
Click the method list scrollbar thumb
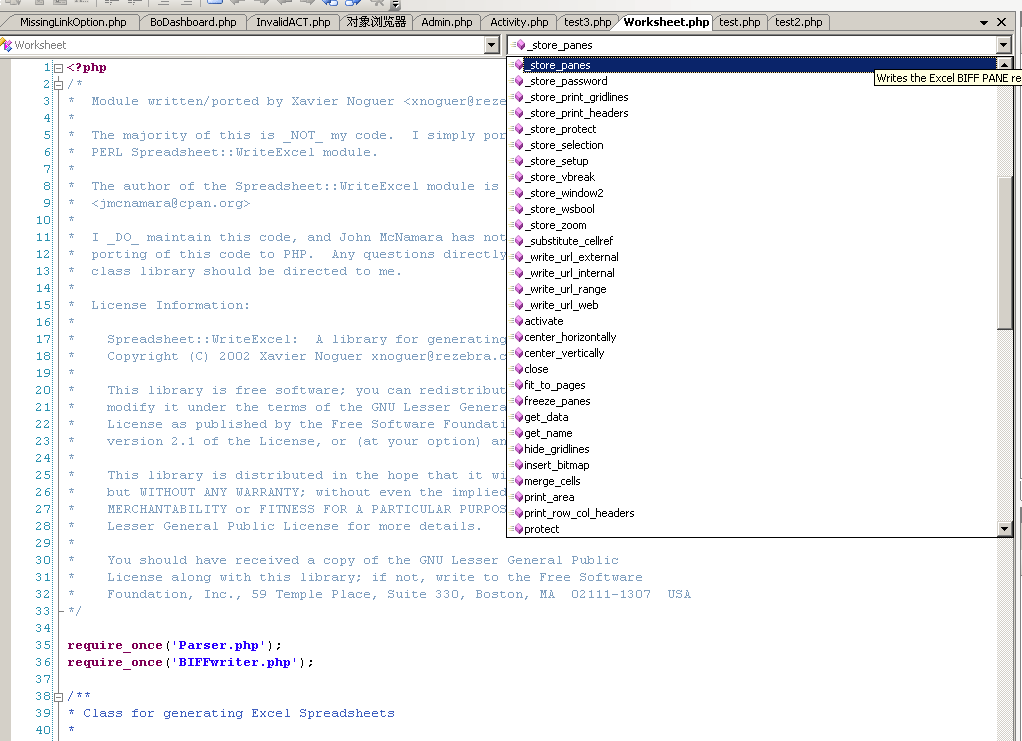point(1005,250)
